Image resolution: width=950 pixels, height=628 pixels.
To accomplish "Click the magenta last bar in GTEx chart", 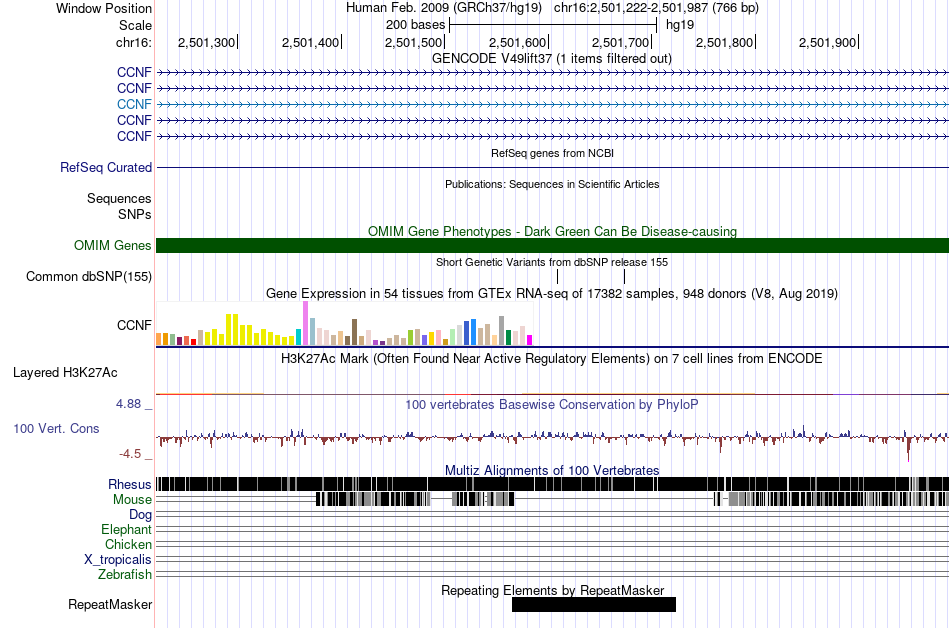I will tap(530, 340).
